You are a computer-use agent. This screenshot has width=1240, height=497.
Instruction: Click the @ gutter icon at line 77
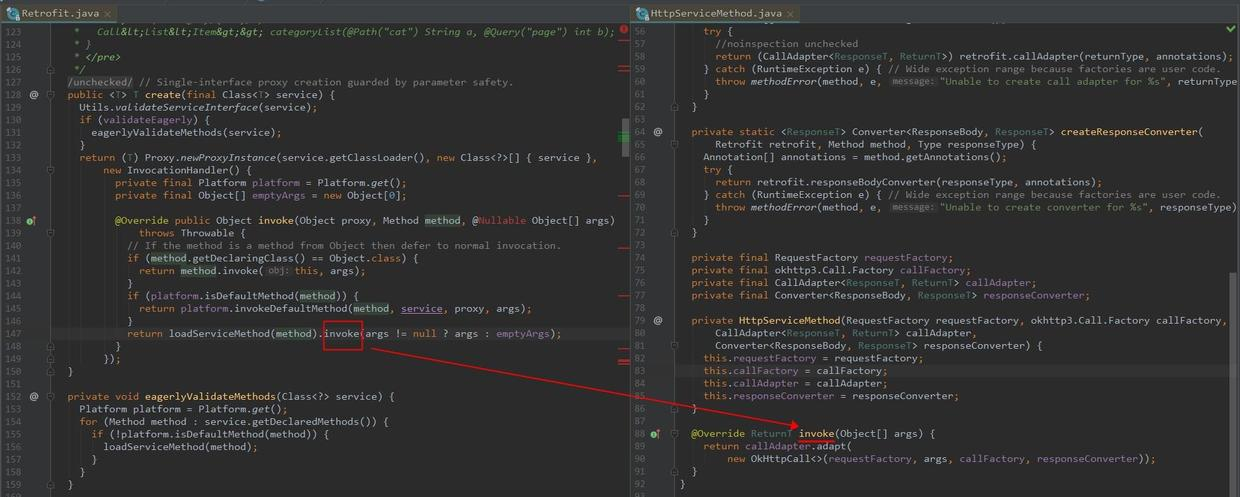(657, 321)
